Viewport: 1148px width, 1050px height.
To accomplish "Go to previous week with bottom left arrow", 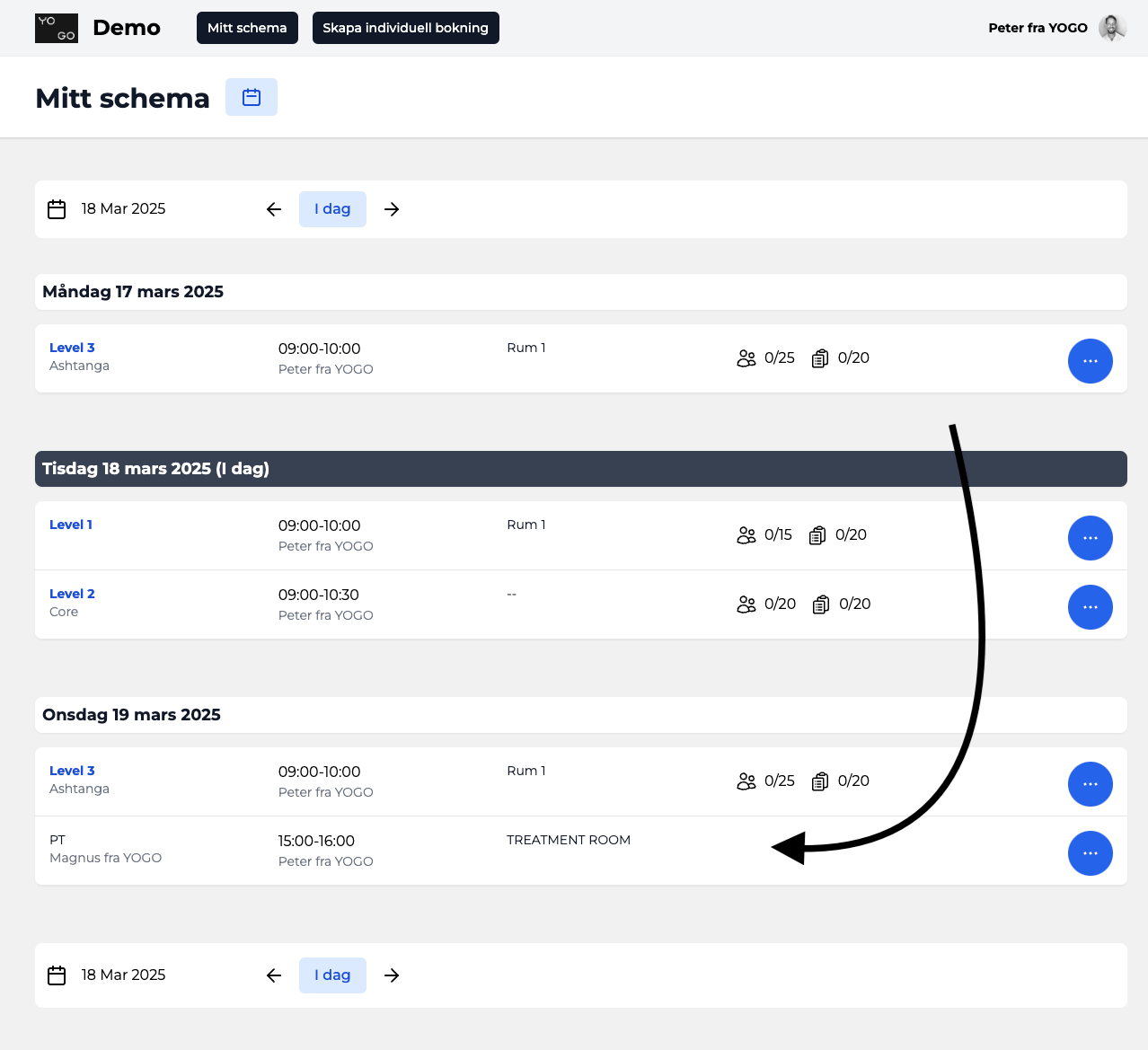I will (274, 975).
